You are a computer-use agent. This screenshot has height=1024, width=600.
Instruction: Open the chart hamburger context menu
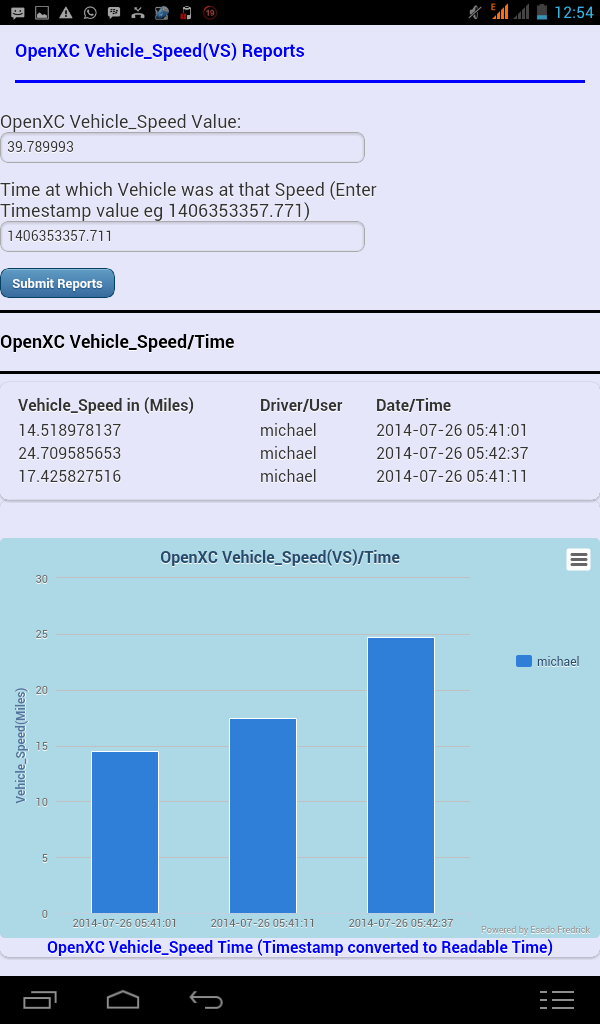[578, 559]
